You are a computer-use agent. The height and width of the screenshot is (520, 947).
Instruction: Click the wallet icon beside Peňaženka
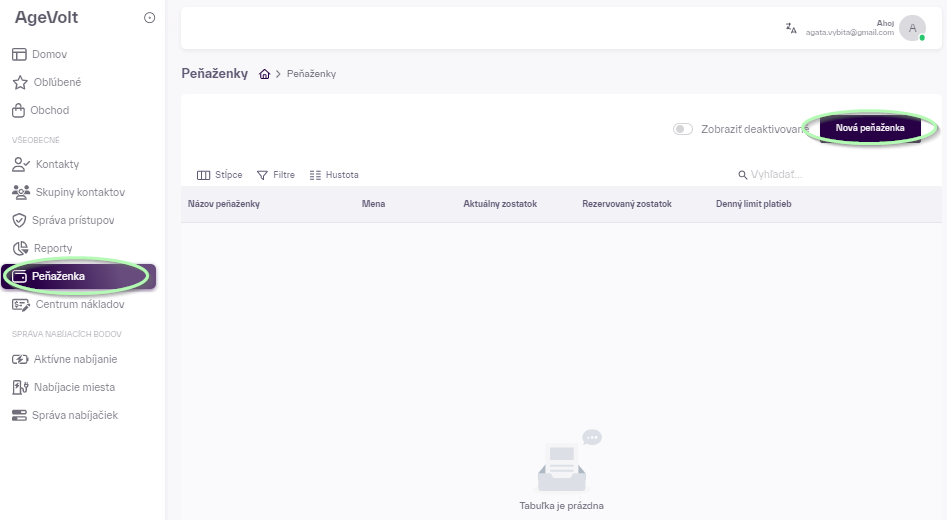pos(20,276)
